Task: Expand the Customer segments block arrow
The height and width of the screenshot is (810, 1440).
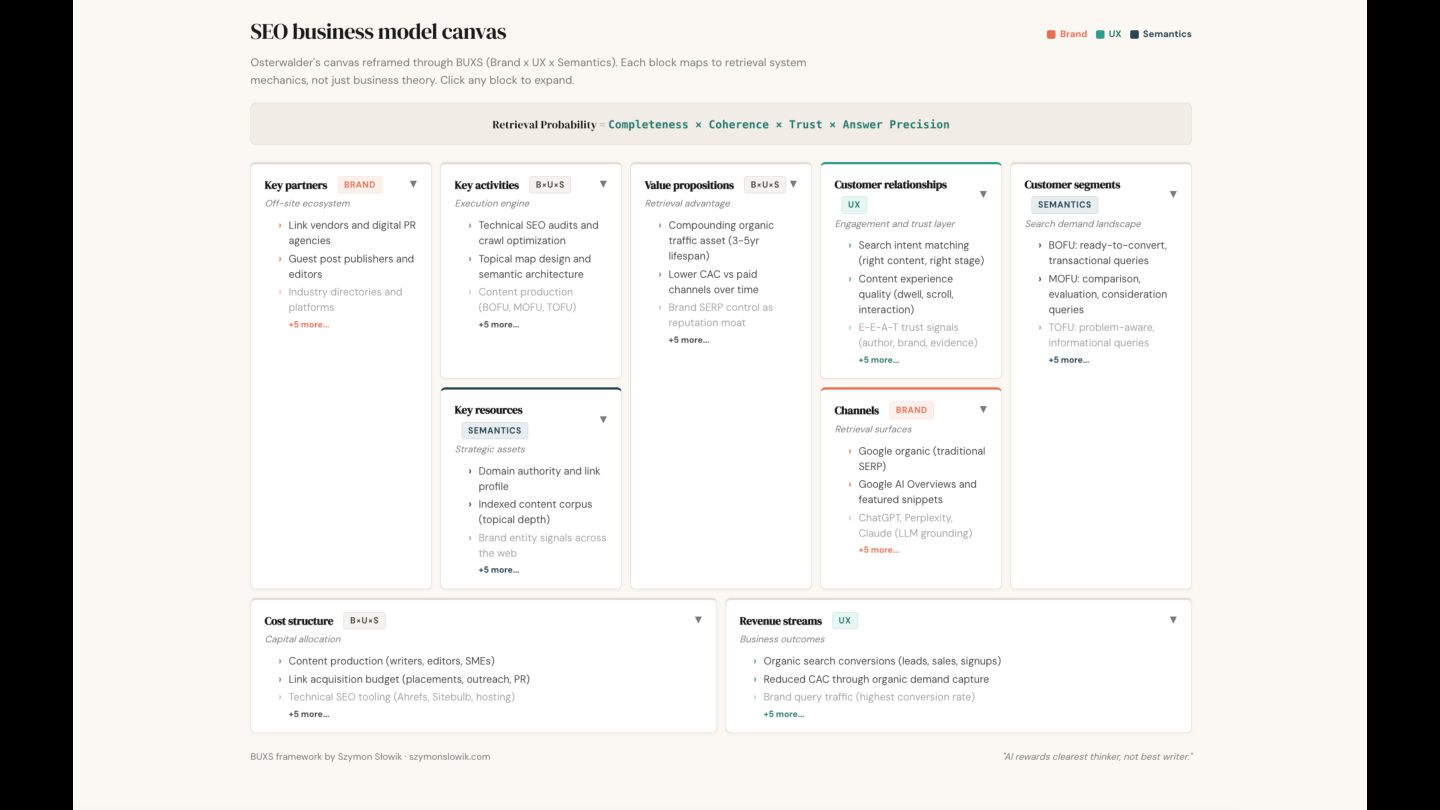Action: (x=1173, y=194)
